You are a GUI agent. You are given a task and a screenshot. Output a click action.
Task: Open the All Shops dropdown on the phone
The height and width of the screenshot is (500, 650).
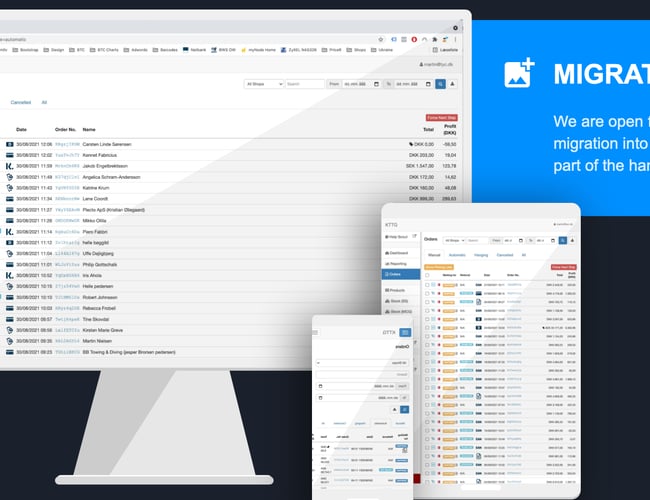(362, 363)
